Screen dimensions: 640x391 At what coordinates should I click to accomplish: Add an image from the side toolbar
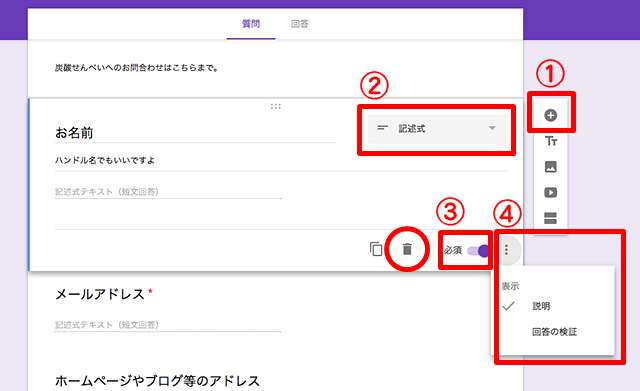pyautogui.click(x=551, y=167)
